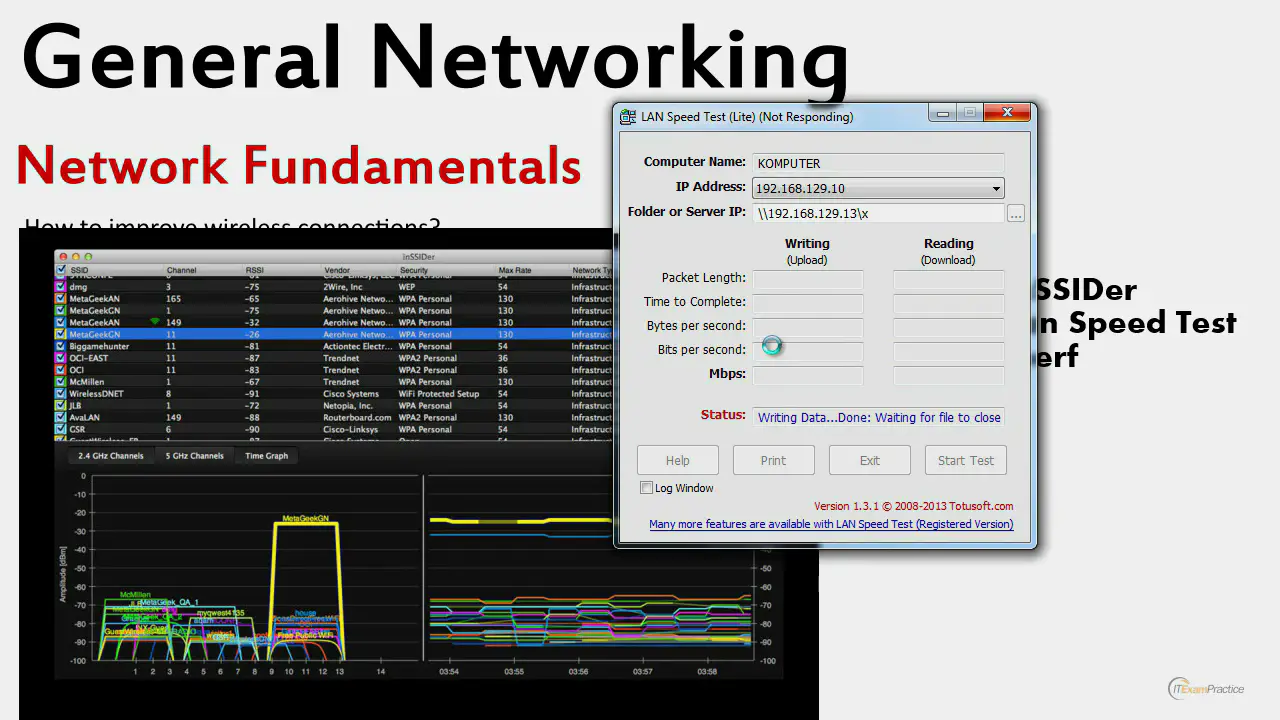This screenshot has height=720, width=1280.
Task: Toggle the GSR network checkbox
Action: click(x=62, y=430)
